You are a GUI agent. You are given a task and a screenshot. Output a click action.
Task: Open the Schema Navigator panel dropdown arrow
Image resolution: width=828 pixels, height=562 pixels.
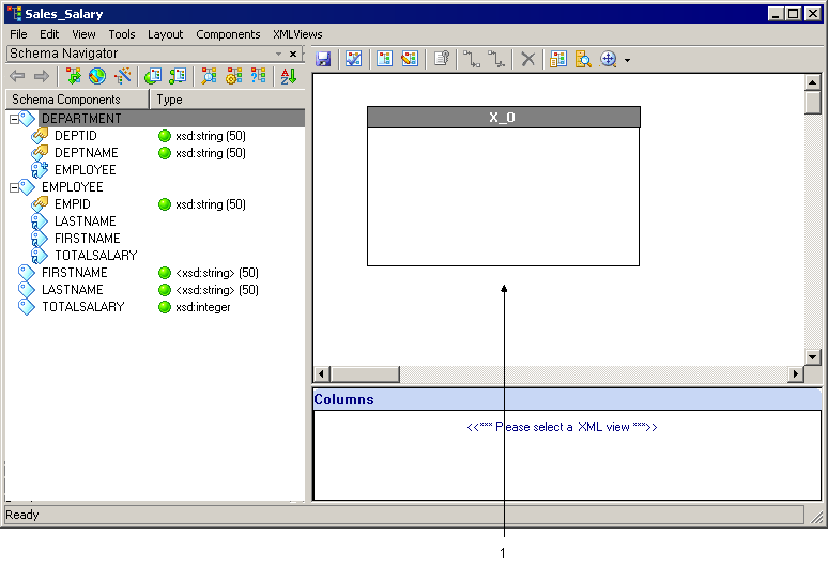pos(278,54)
